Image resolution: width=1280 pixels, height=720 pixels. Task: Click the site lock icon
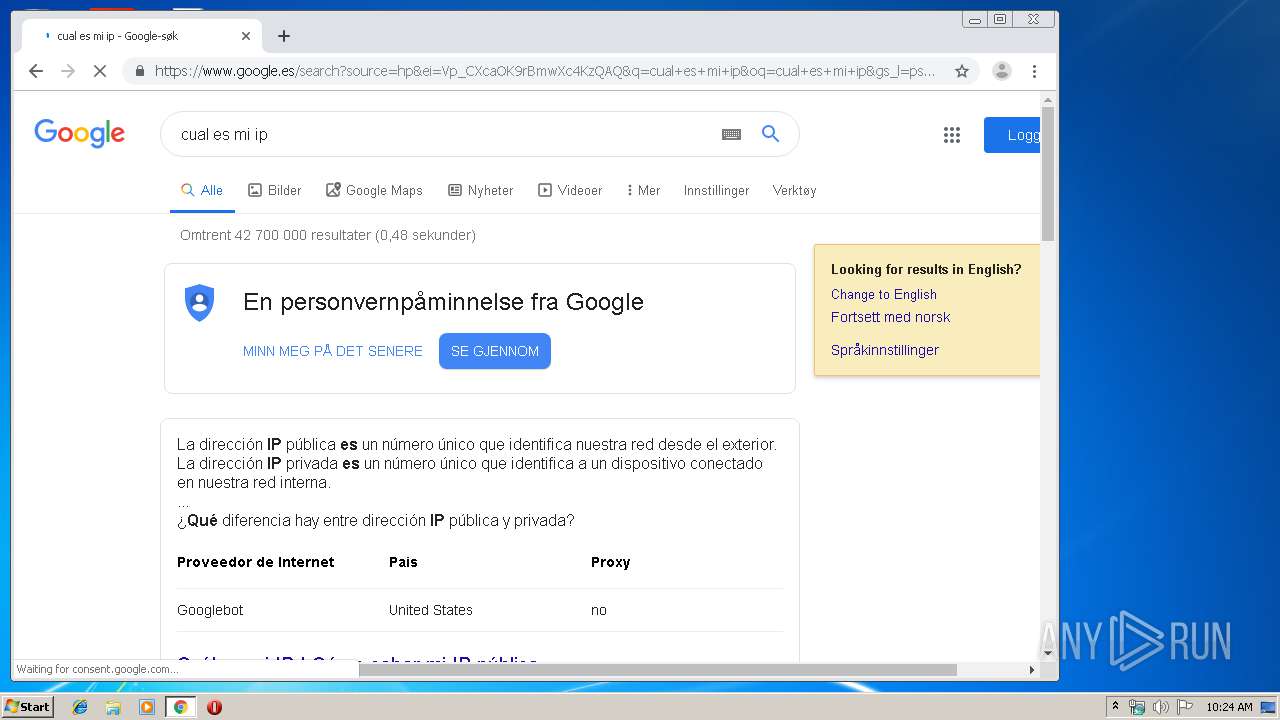tap(139, 71)
